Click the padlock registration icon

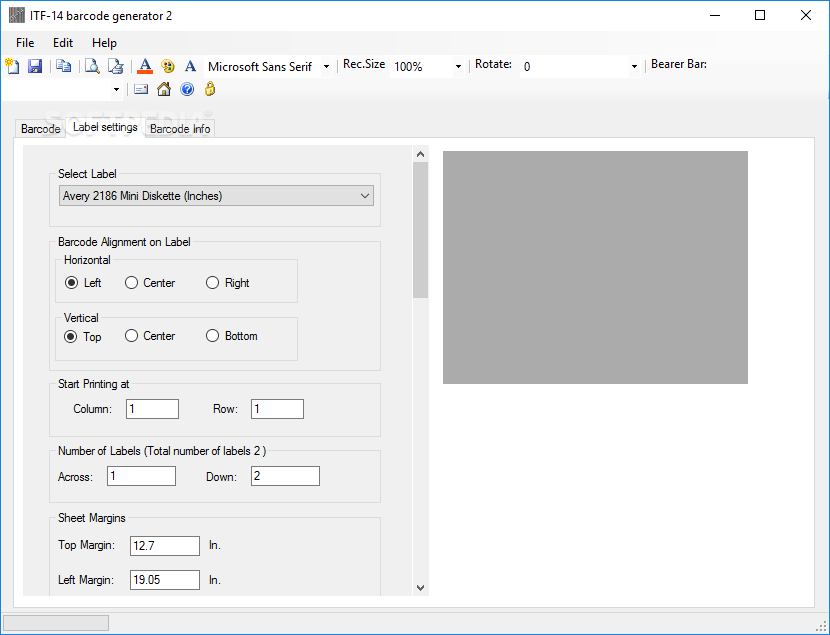pyautogui.click(x=210, y=89)
